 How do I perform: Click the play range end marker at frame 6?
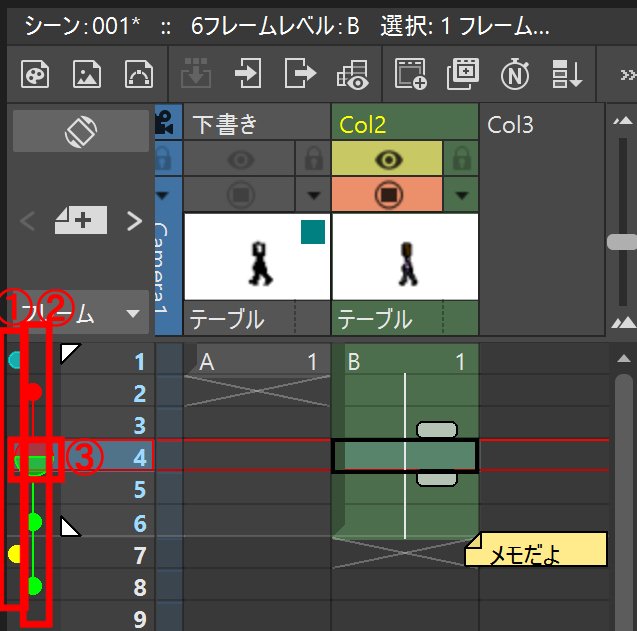pos(70,527)
